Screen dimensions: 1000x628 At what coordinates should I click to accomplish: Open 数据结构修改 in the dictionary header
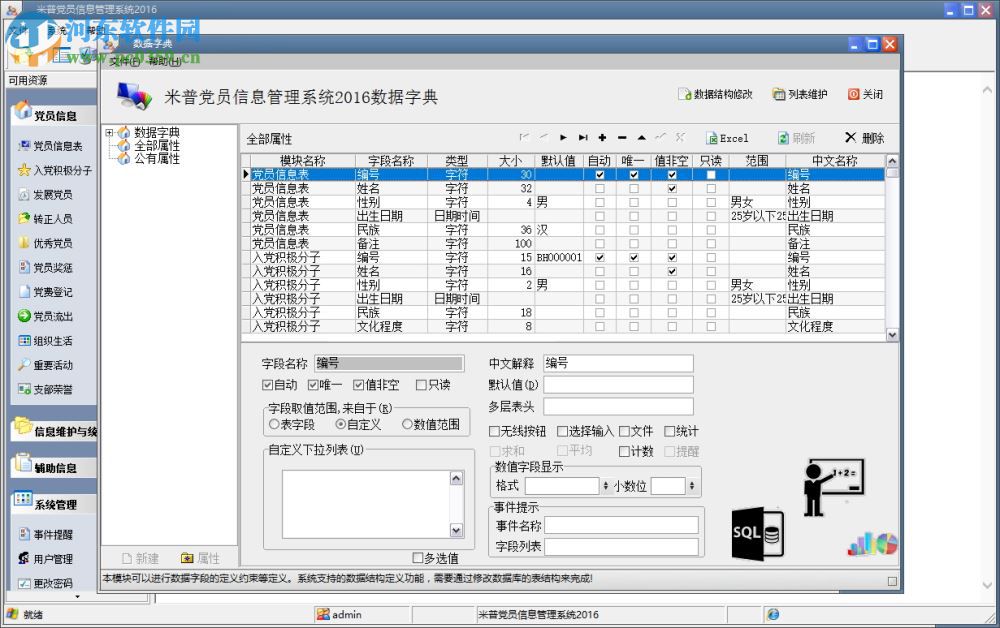coord(715,94)
